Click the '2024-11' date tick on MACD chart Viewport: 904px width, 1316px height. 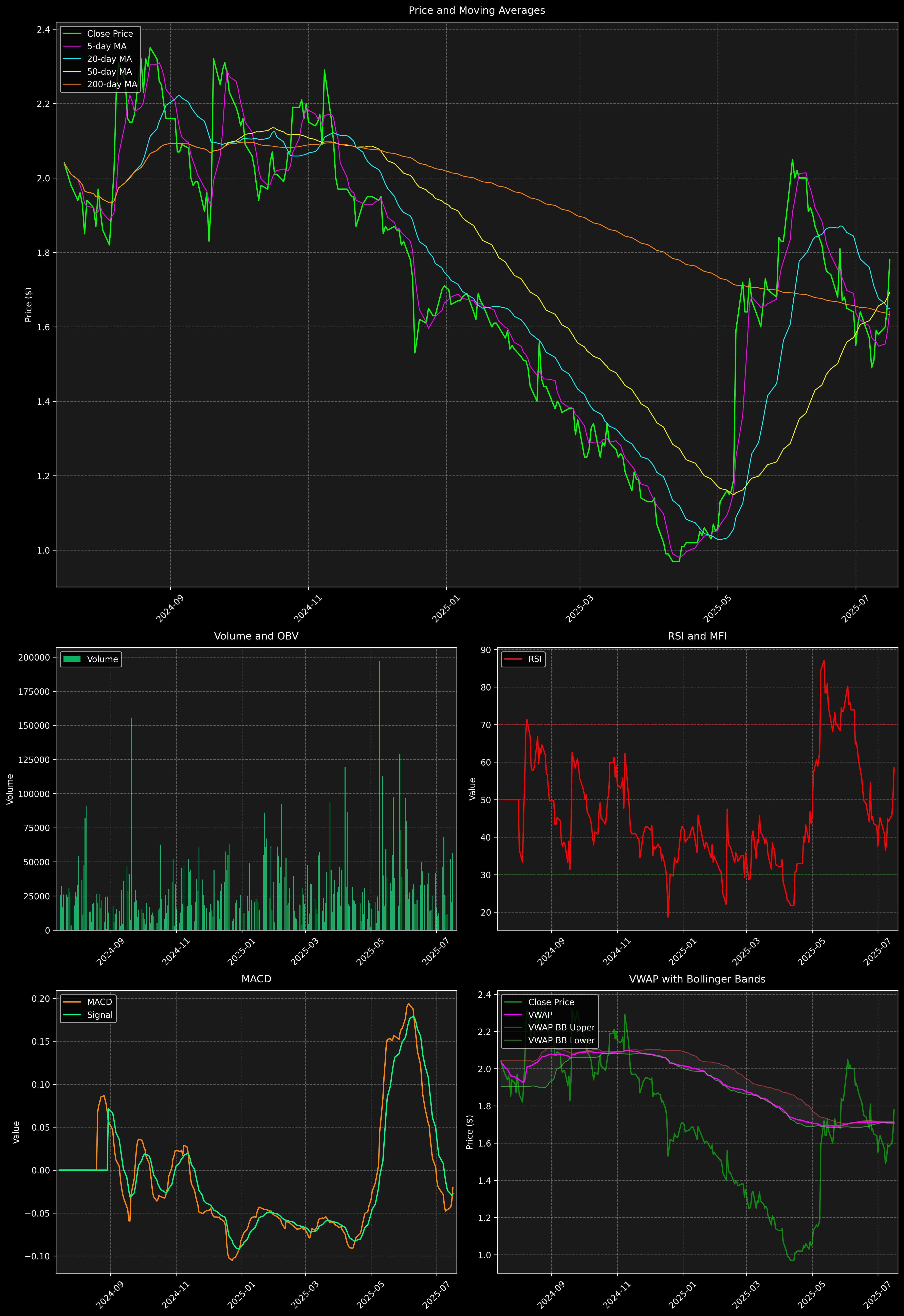tap(176, 1295)
